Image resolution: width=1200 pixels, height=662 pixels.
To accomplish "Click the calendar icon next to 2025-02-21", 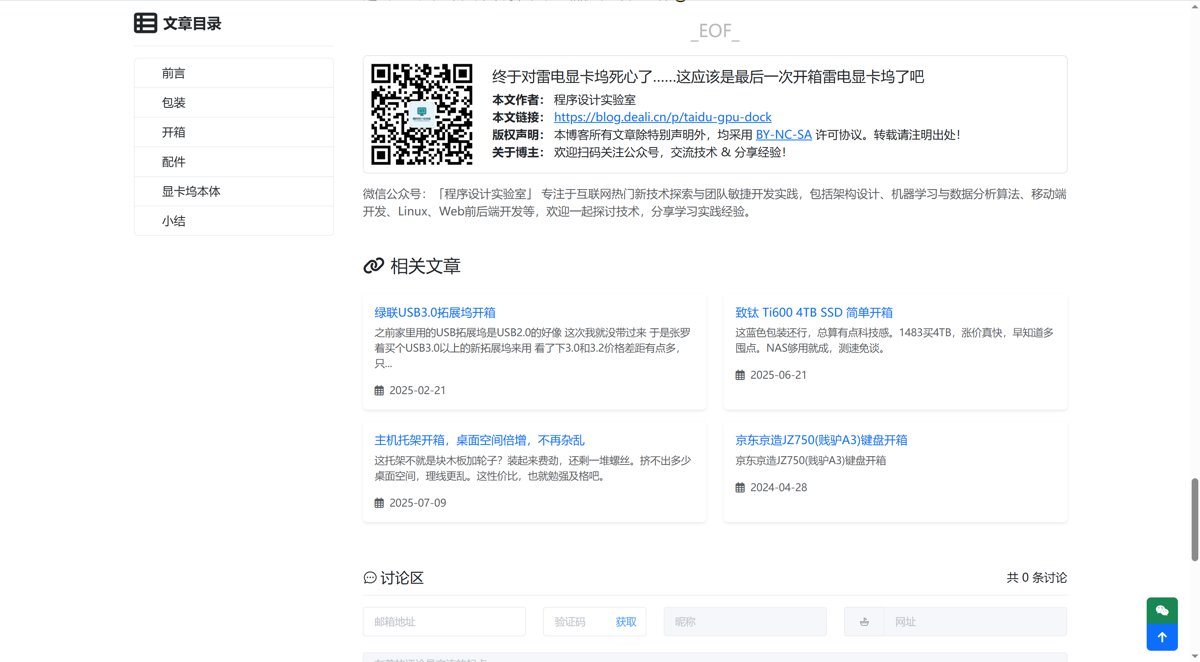I will [x=379, y=390].
